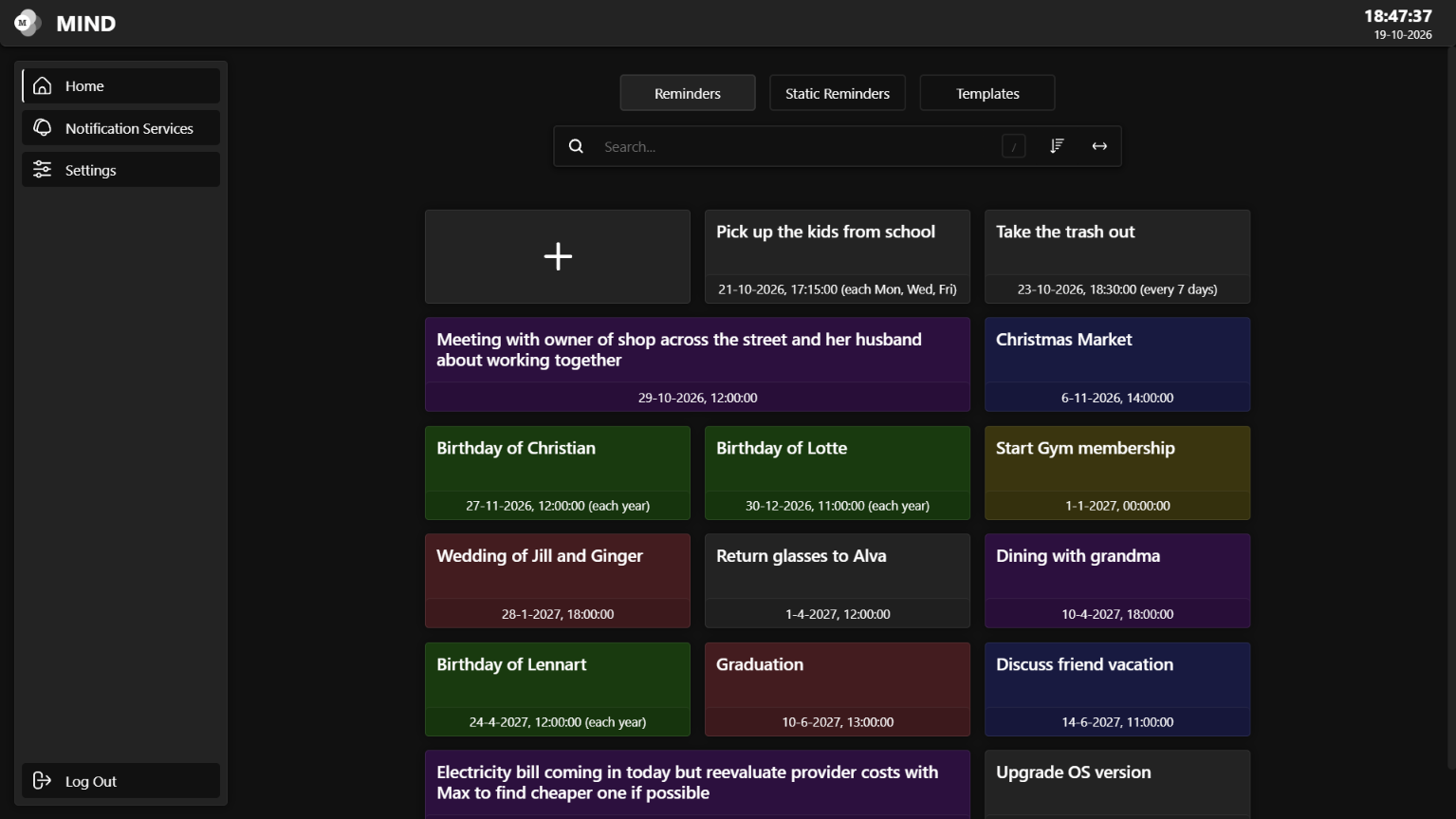Switch to the Reminders tab

[688, 93]
